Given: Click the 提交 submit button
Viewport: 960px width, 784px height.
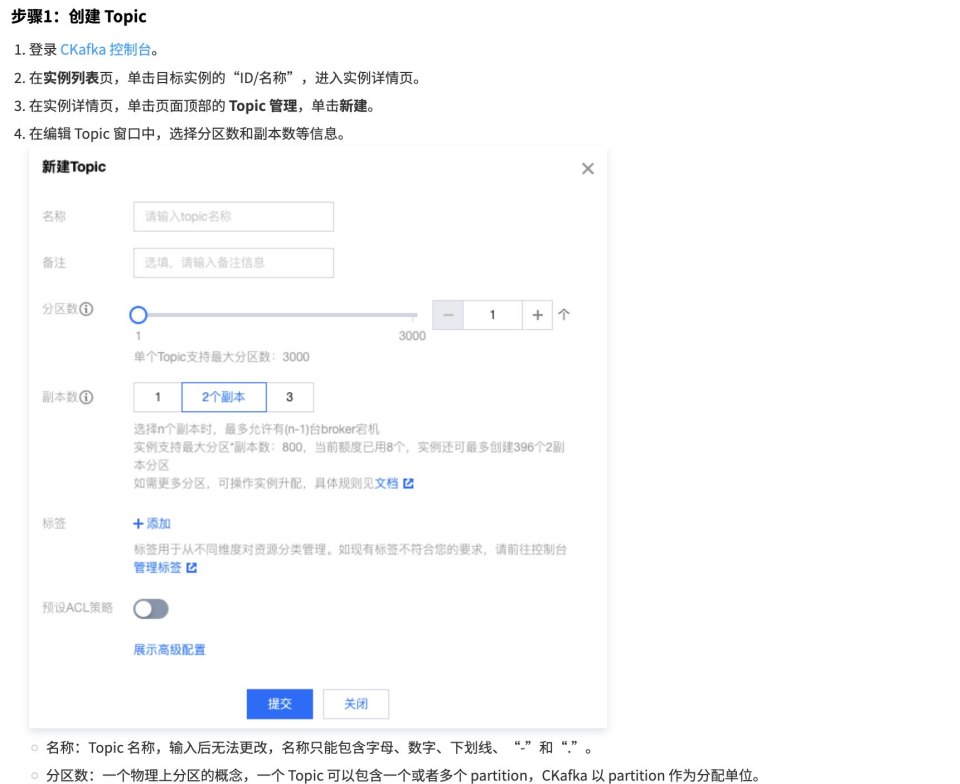Looking at the screenshot, I should click(x=279, y=704).
